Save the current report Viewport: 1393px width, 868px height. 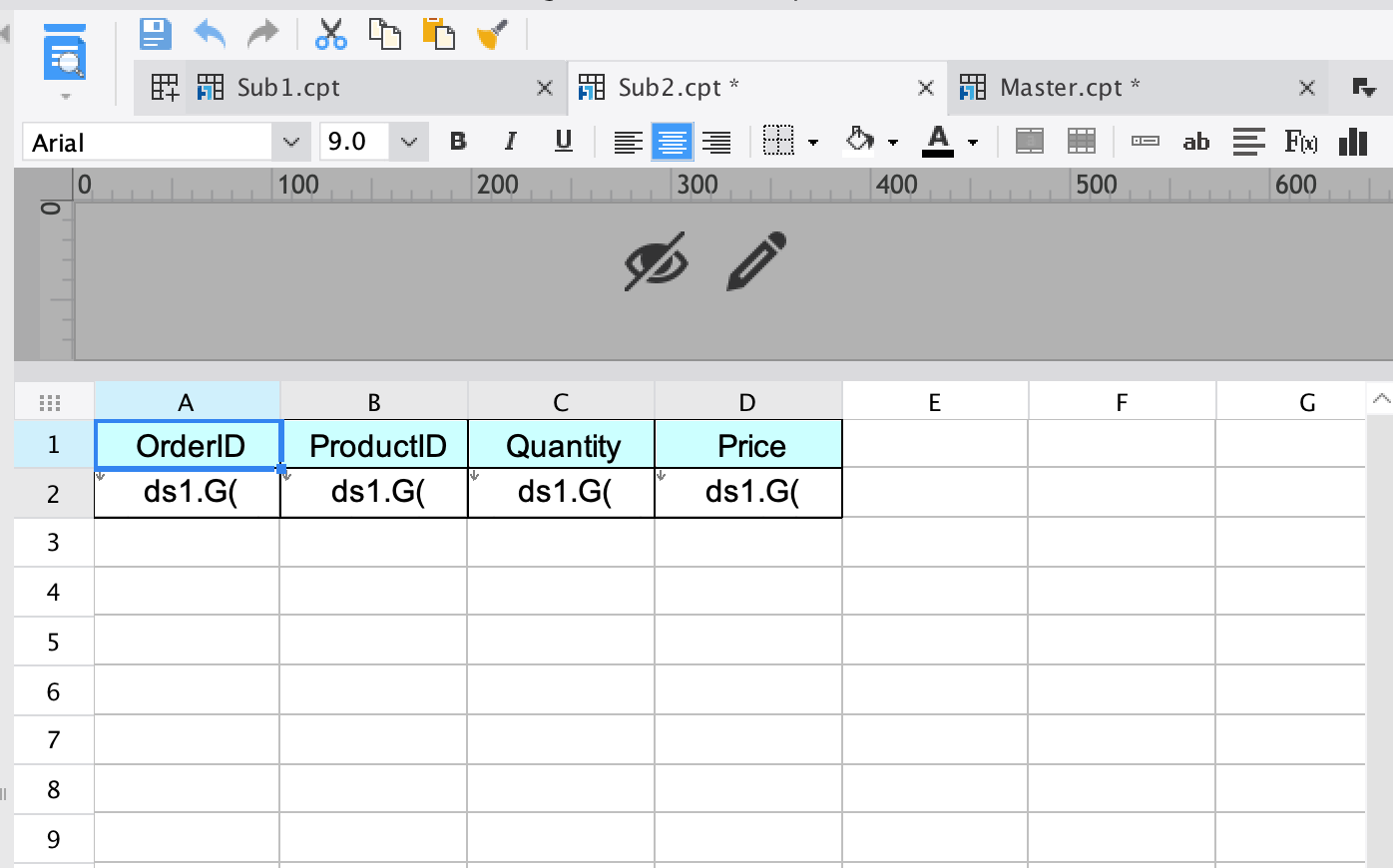[155, 33]
